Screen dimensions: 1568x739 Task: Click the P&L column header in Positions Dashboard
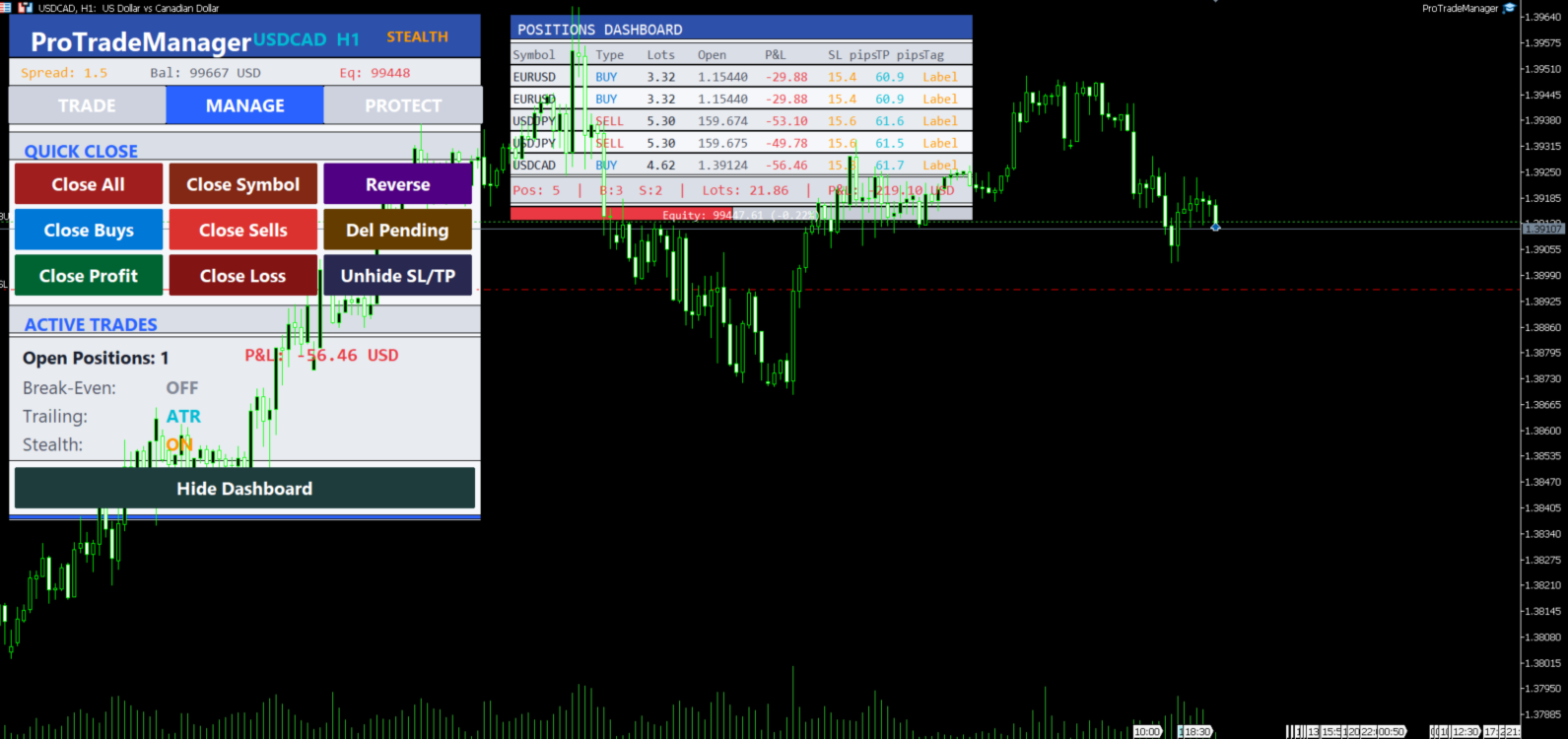[776, 55]
